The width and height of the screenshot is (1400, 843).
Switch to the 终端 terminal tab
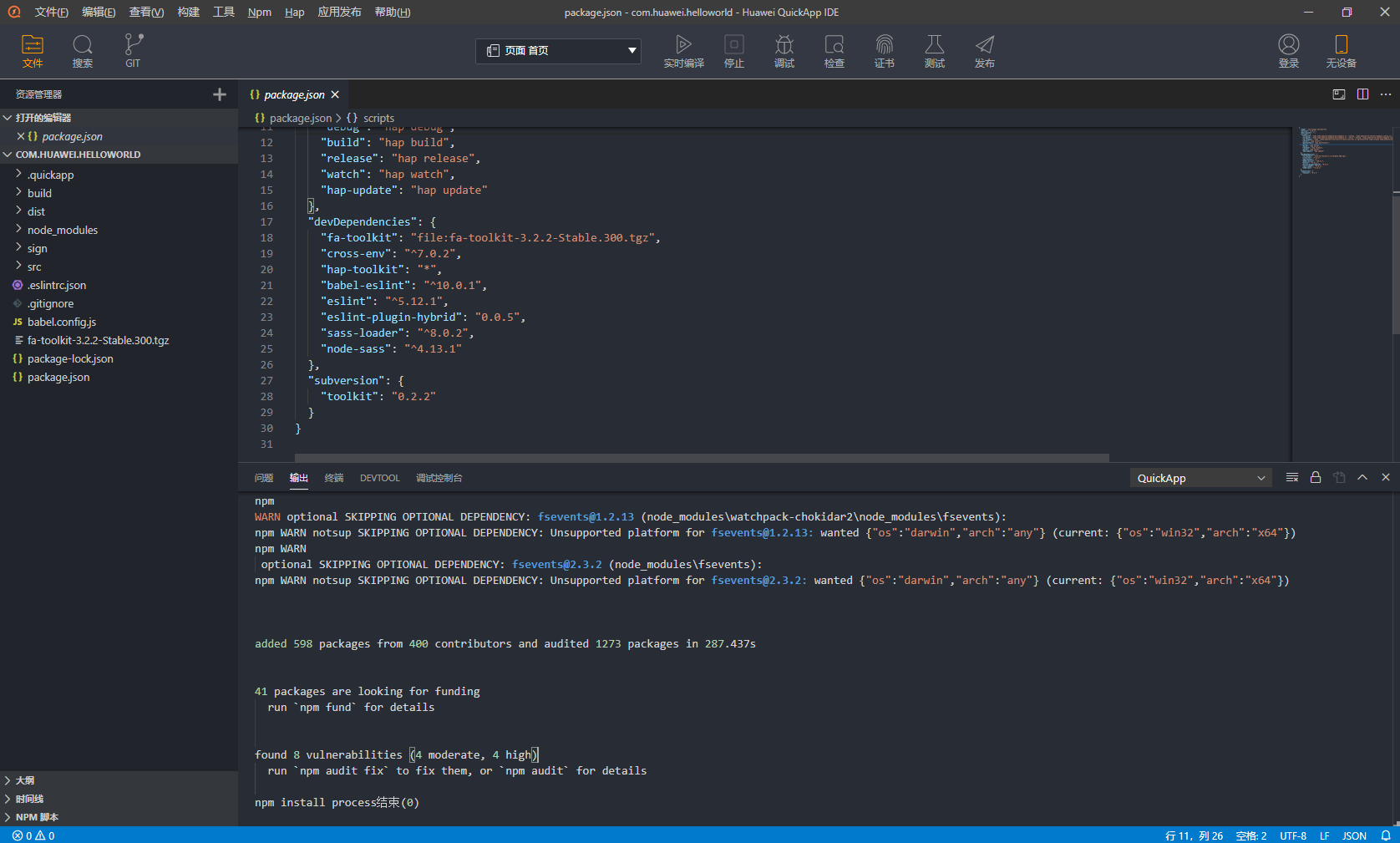tap(334, 478)
